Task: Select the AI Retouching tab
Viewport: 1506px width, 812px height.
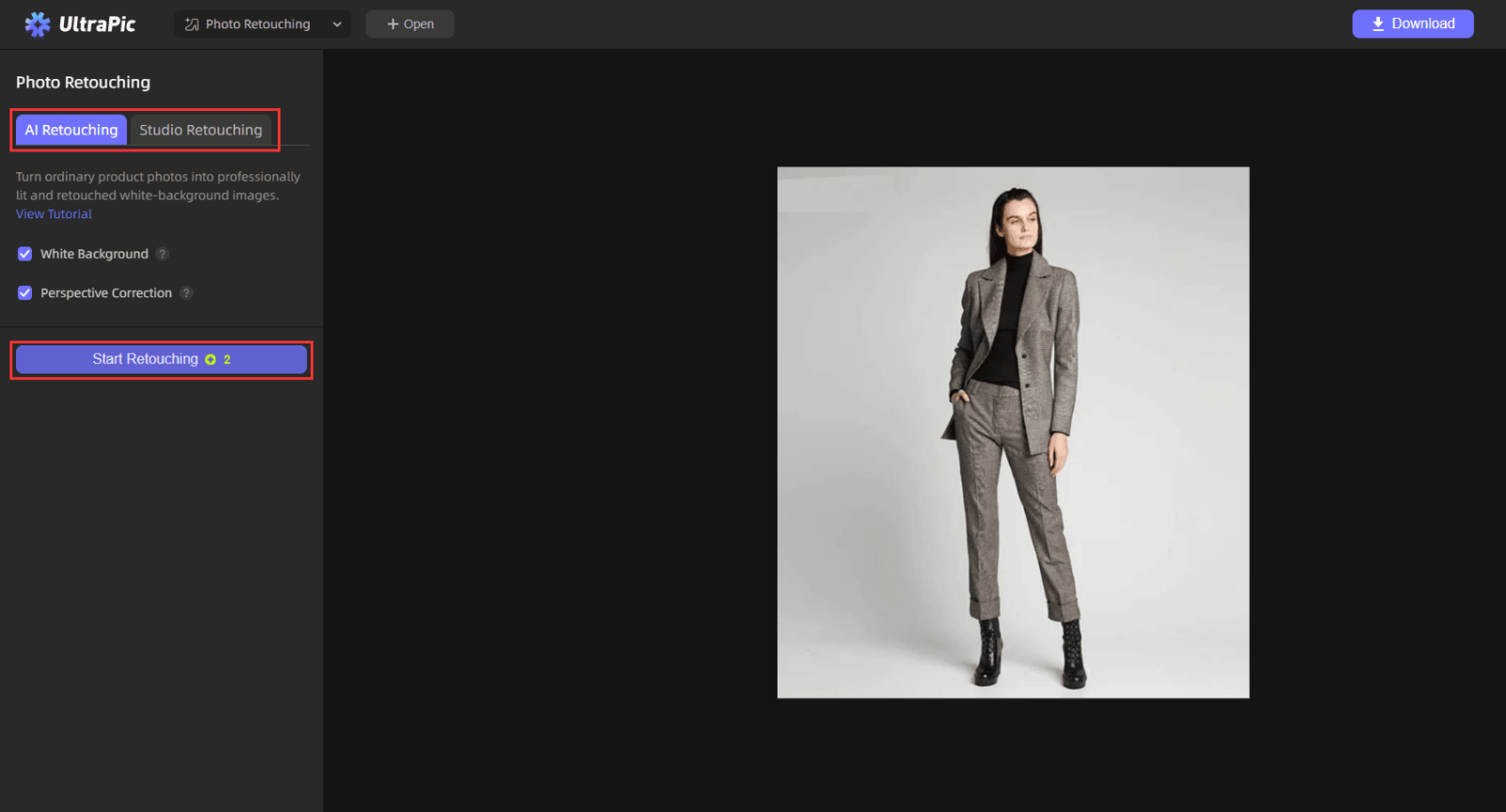Action: point(72,130)
